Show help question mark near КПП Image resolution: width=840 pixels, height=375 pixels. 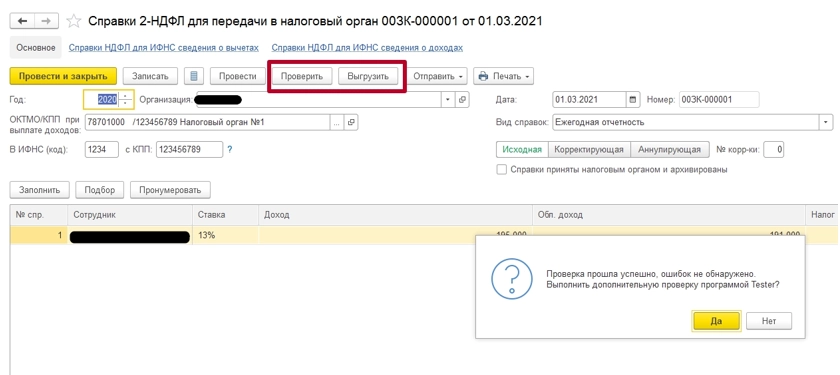pyautogui.click(x=230, y=150)
